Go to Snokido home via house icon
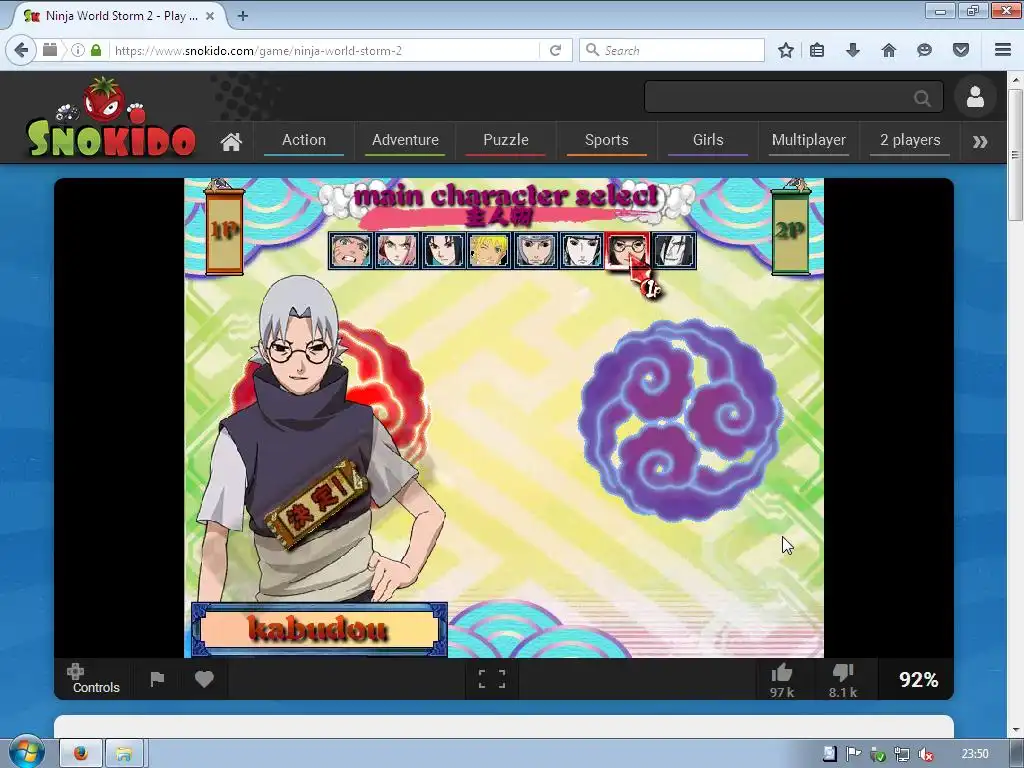Image resolution: width=1024 pixels, height=768 pixels. pyautogui.click(x=231, y=141)
